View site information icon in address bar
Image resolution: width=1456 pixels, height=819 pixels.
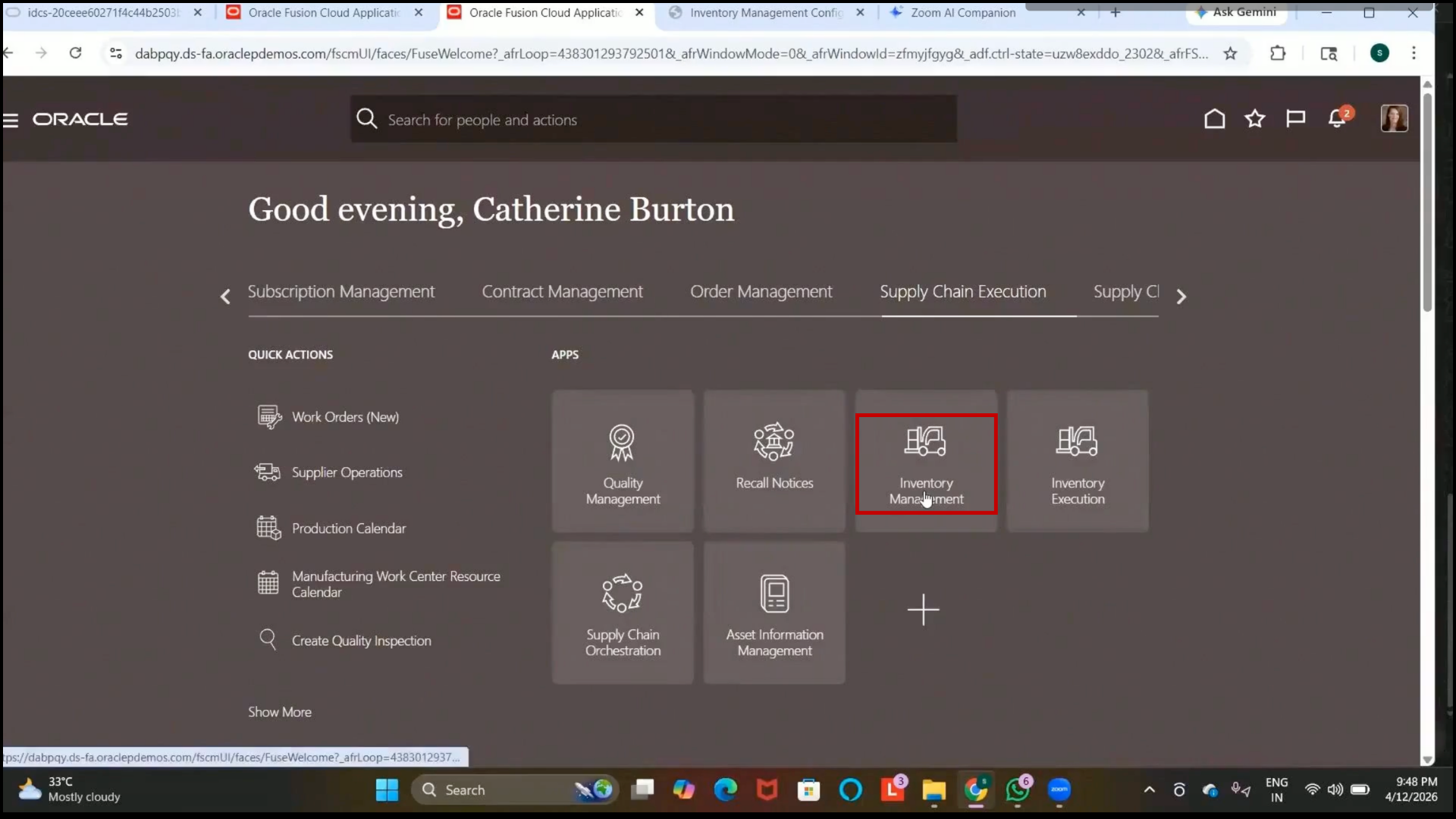point(115,53)
